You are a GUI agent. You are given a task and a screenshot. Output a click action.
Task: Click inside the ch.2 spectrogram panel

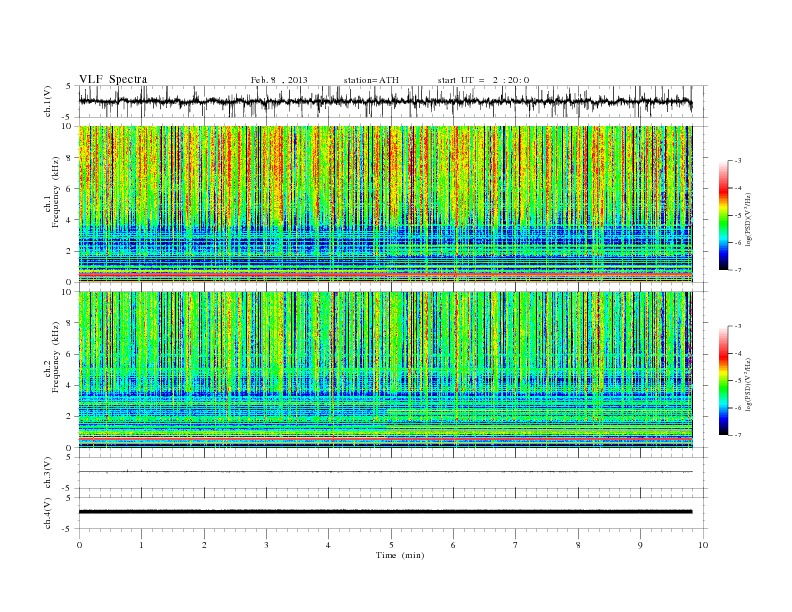(385, 370)
